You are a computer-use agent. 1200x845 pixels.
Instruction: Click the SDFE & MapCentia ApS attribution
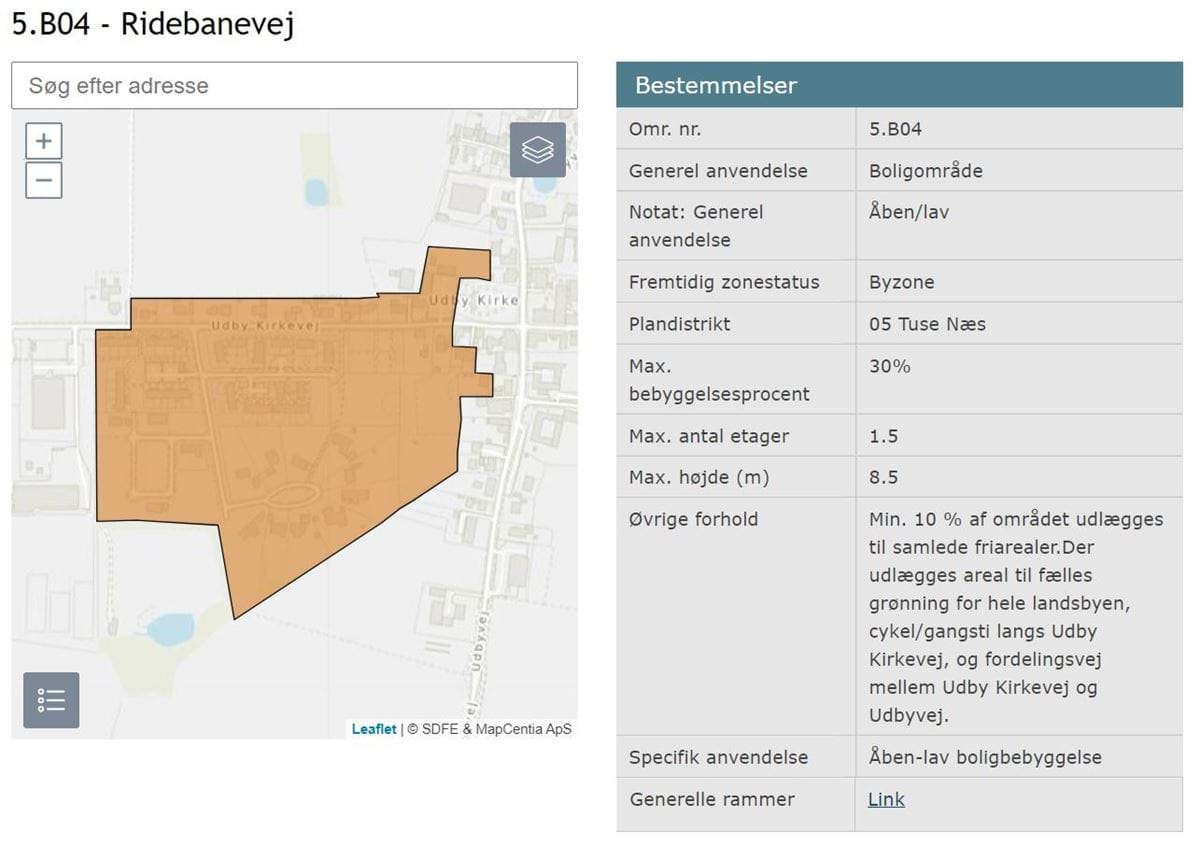[489, 729]
